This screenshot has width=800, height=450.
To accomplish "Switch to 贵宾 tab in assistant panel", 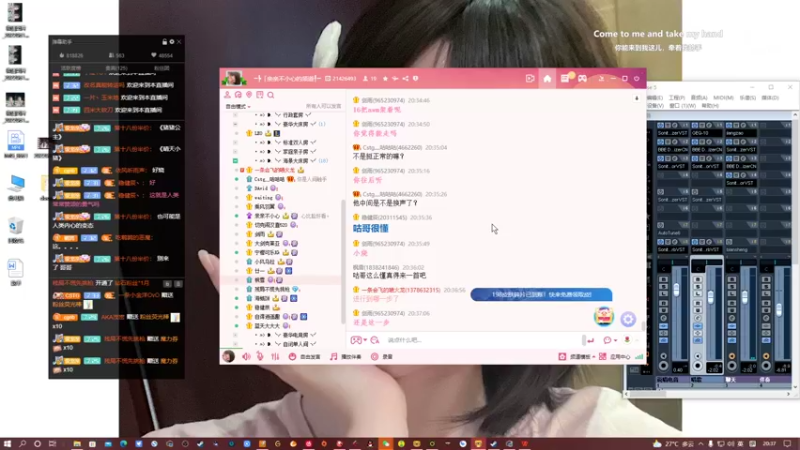I will tap(116, 68).
